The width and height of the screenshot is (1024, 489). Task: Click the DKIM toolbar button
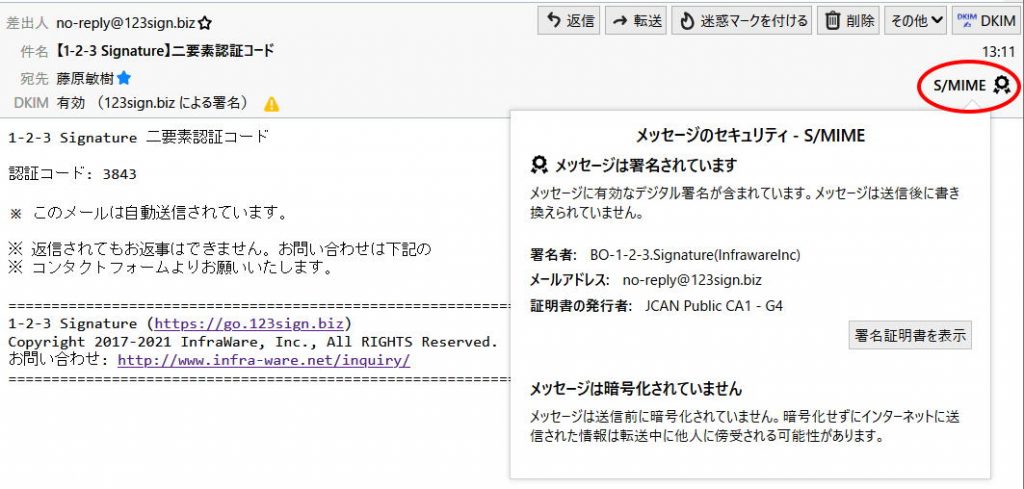point(987,21)
